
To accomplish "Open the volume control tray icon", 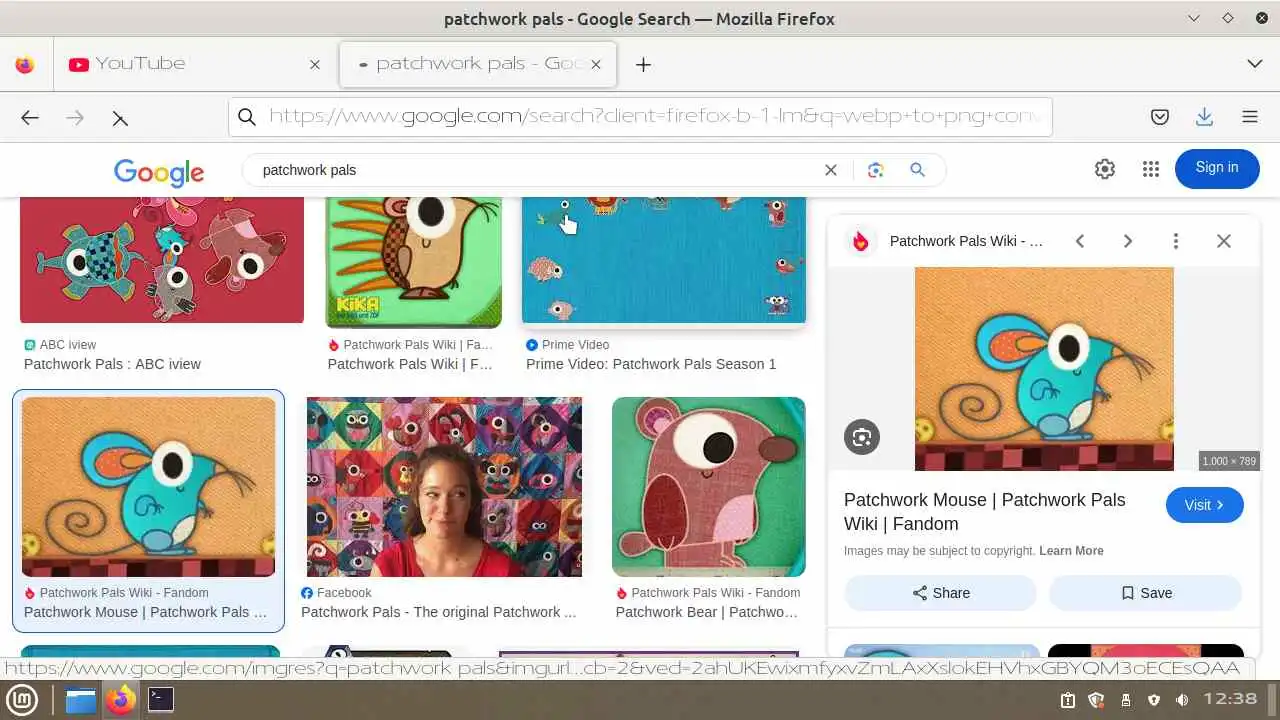I will pos(1182,700).
